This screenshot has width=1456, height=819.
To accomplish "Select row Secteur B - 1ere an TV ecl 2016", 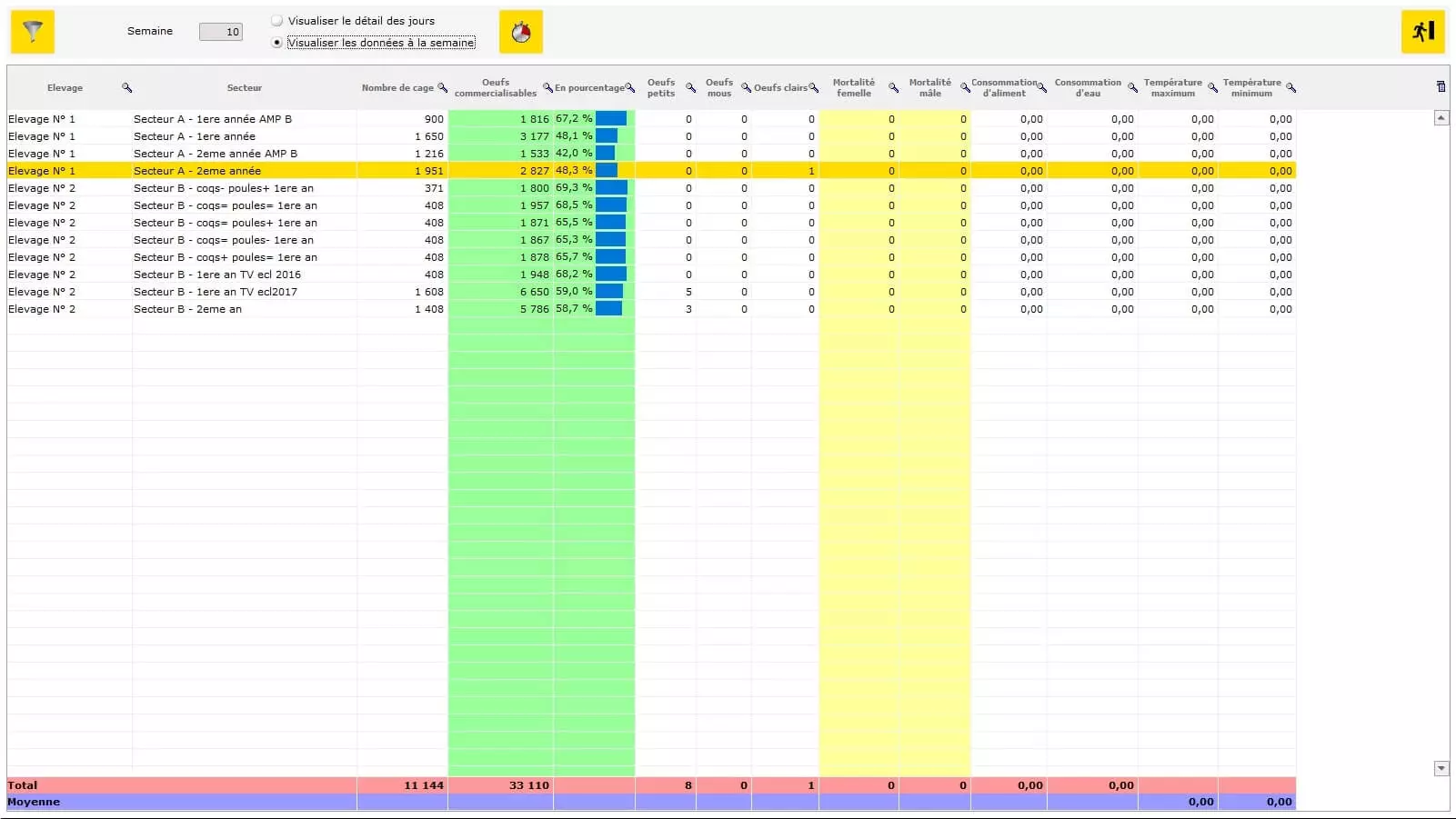I will click(651, 275).
